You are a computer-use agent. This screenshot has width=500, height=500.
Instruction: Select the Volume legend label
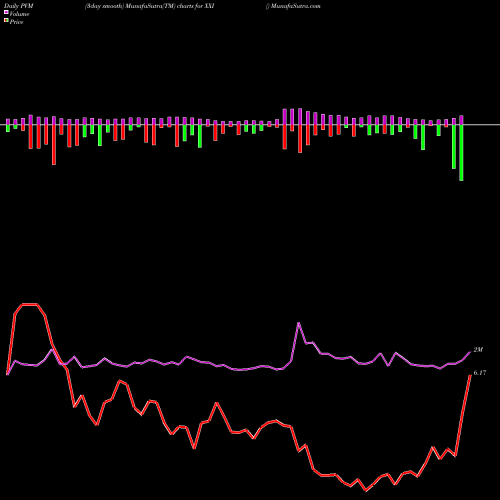[19, 14]
